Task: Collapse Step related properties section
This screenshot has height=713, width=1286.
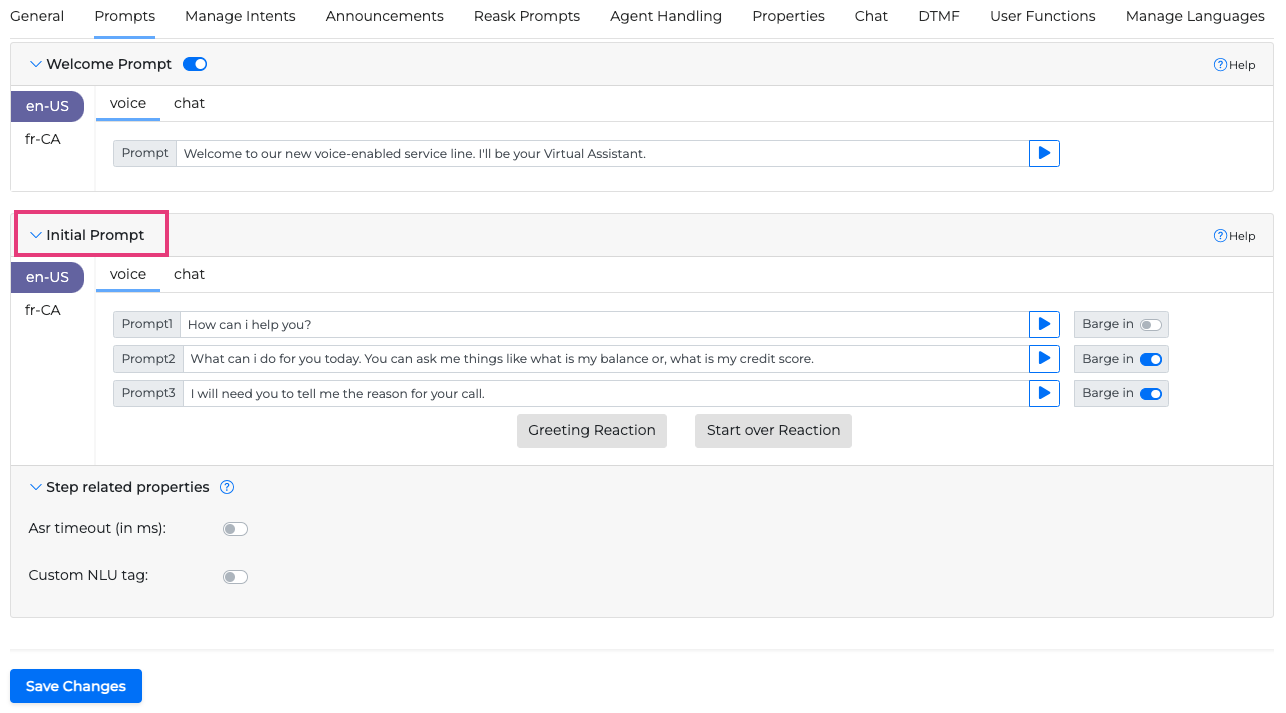Action: pyautogui.click(x=36, y=487)
